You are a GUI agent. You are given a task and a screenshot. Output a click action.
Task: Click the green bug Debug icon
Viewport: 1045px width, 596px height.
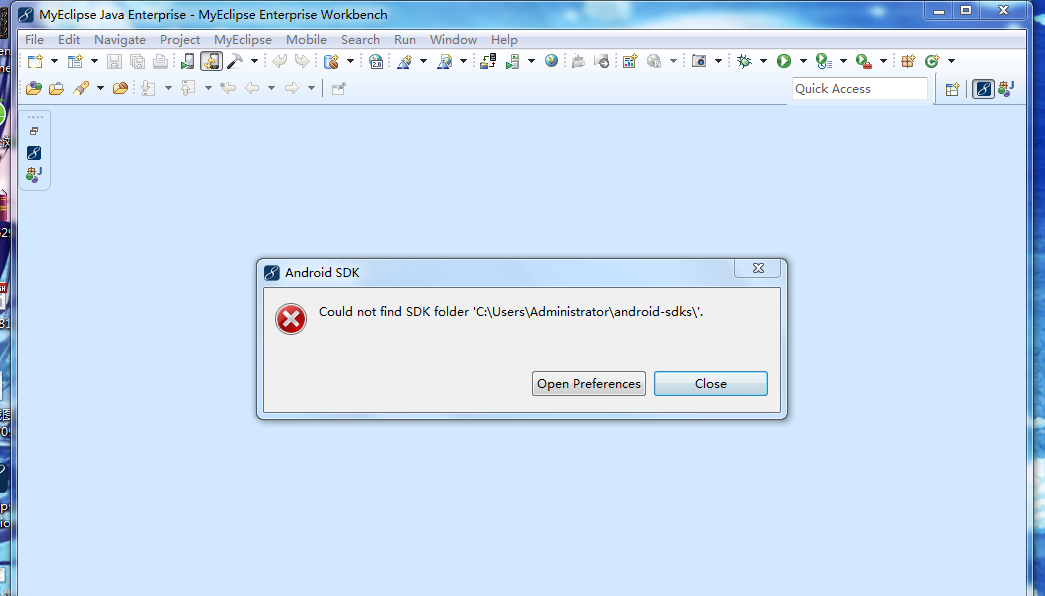tap(744, 61)
